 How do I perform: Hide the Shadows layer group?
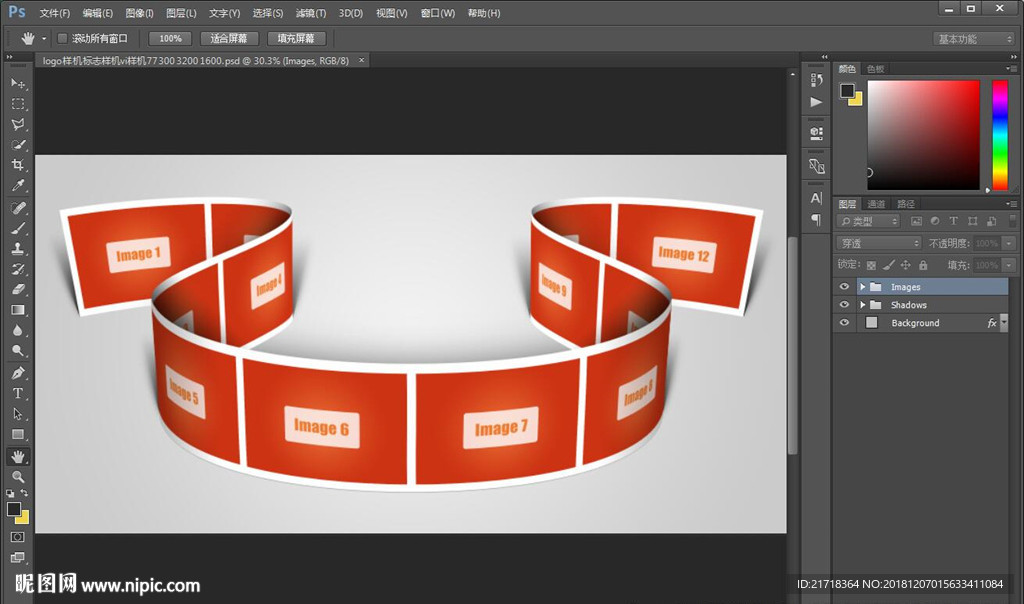tap(845, 305)
